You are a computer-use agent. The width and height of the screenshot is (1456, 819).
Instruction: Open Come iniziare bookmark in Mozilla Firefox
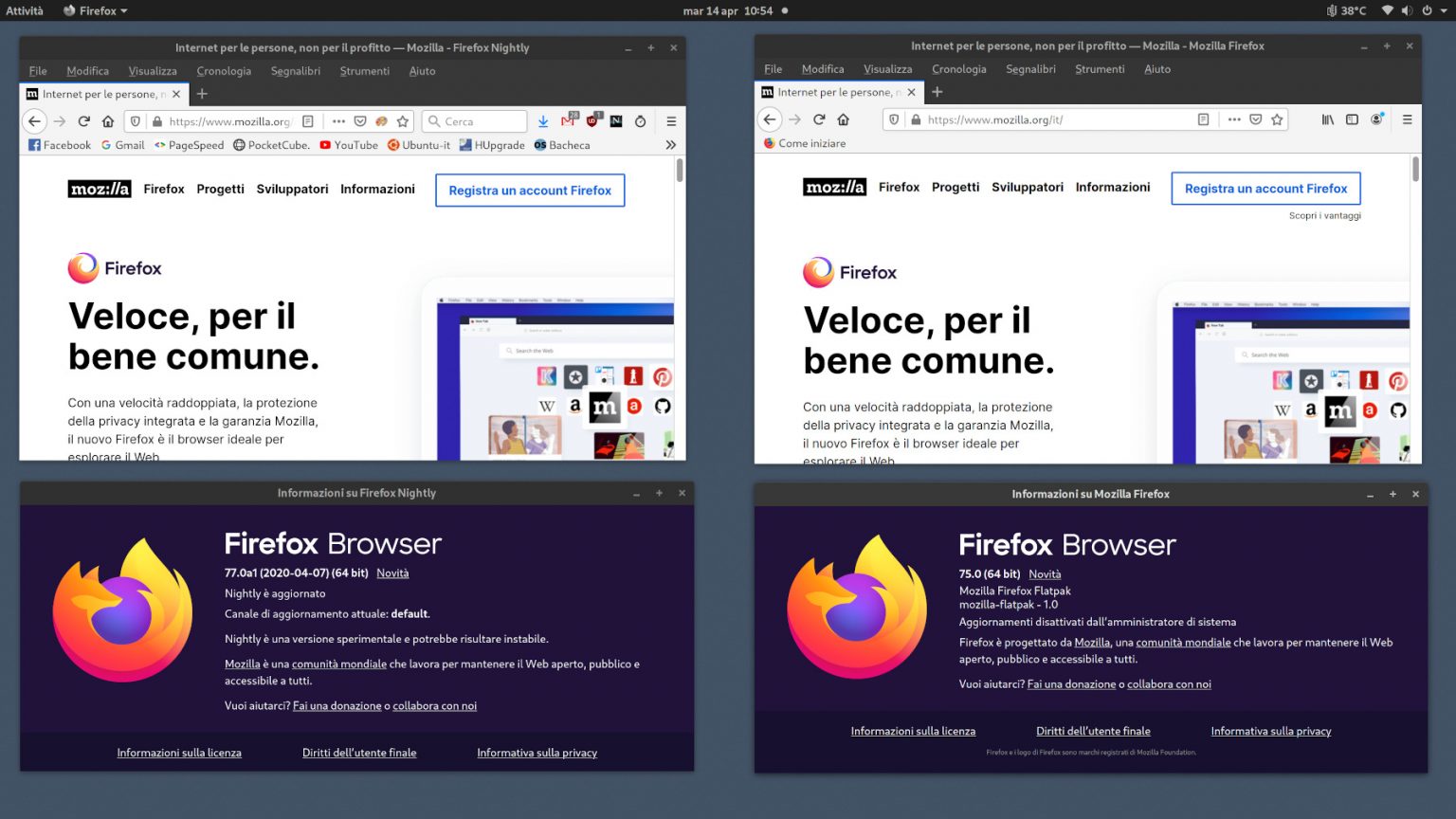pyautogui.click(x=805, y=143)
